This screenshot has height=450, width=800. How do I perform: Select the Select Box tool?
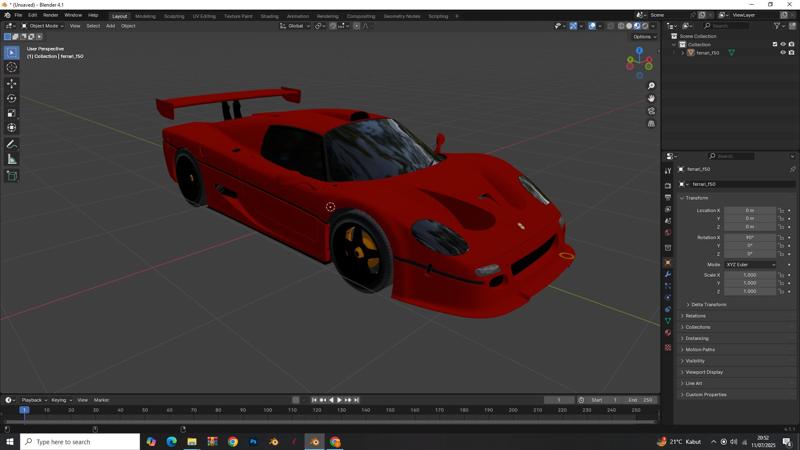click(x=12, y=53)
